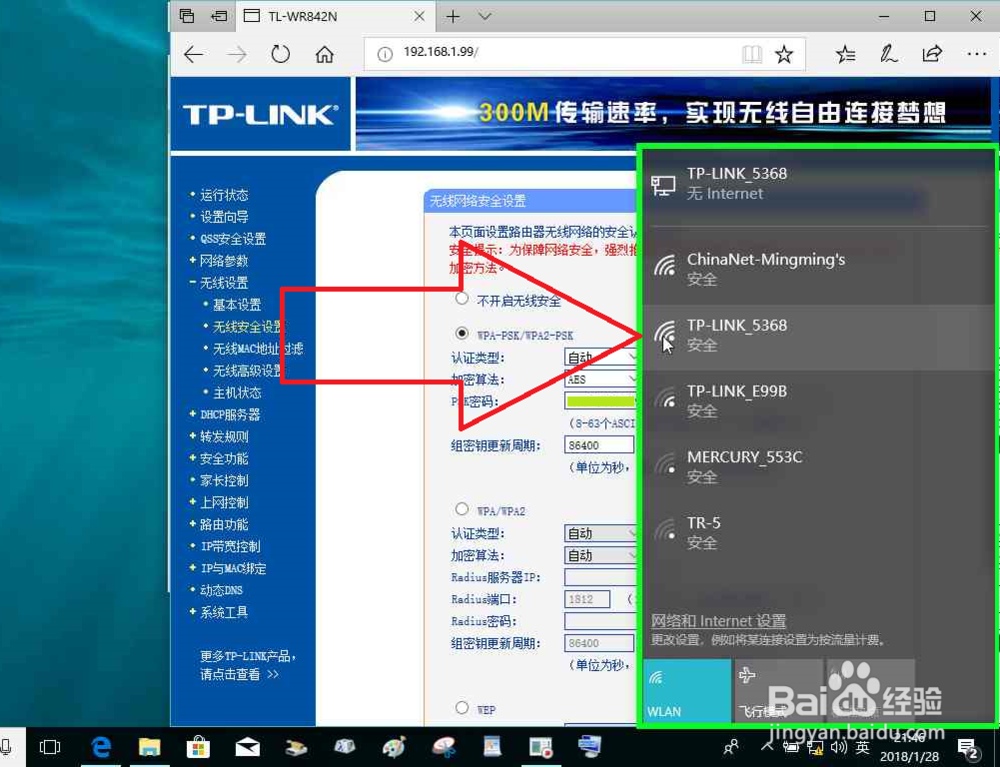This screenshot has height=767, width=1000.
Task: Open Task View on the taskbar
Action: pos(50,747)
